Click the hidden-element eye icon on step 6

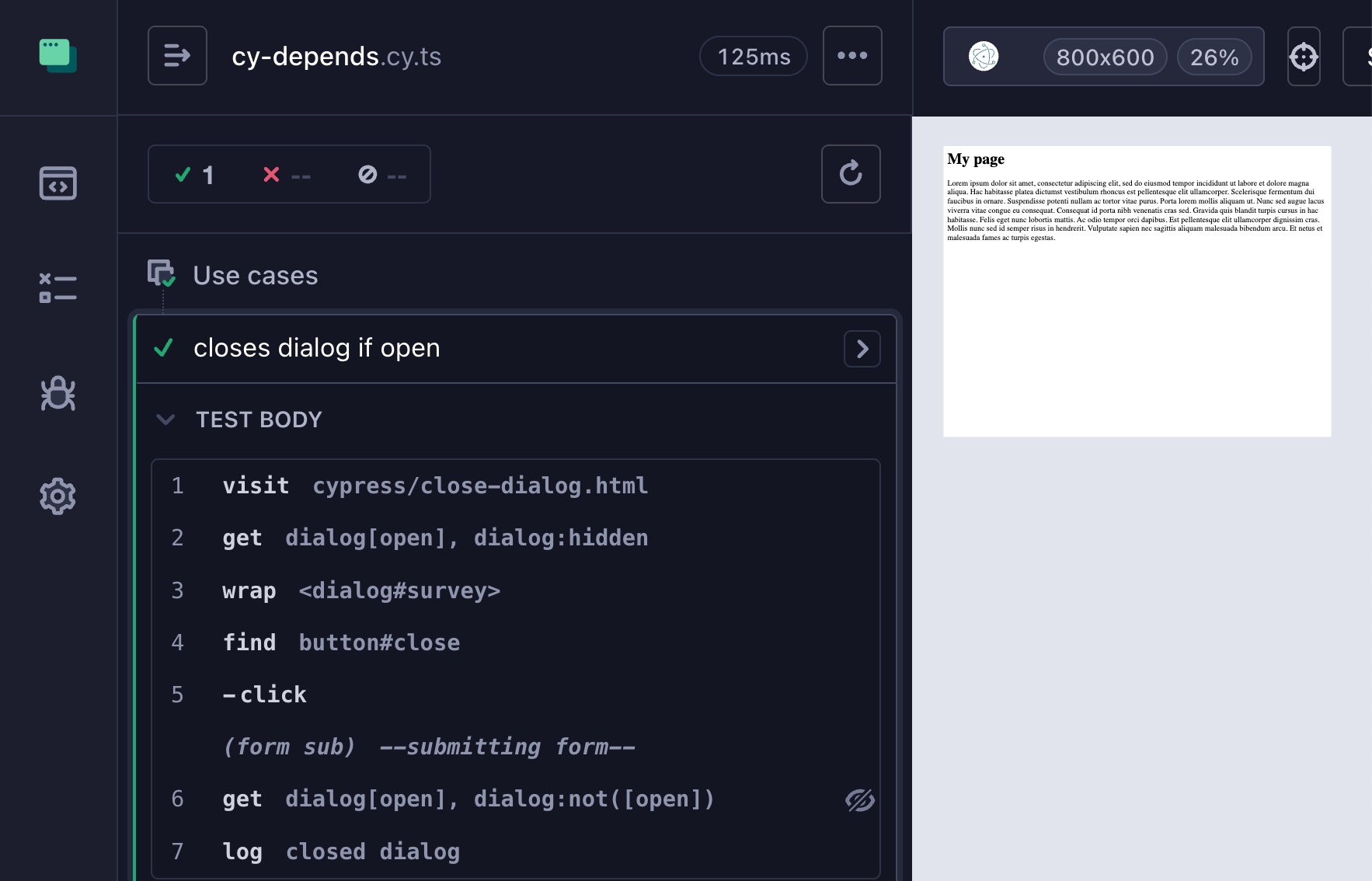coord(860,800)
